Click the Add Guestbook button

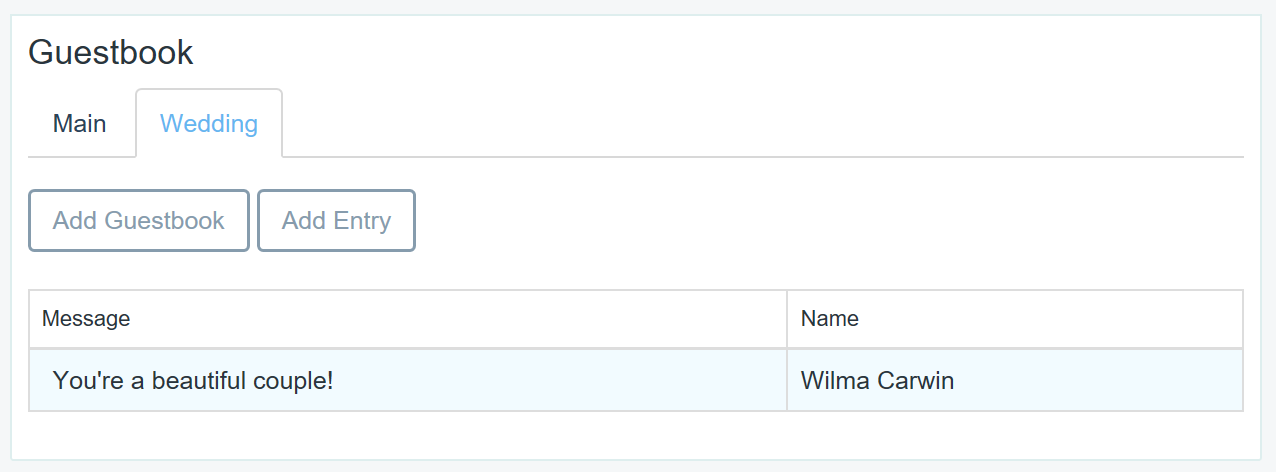coord(139,221)
